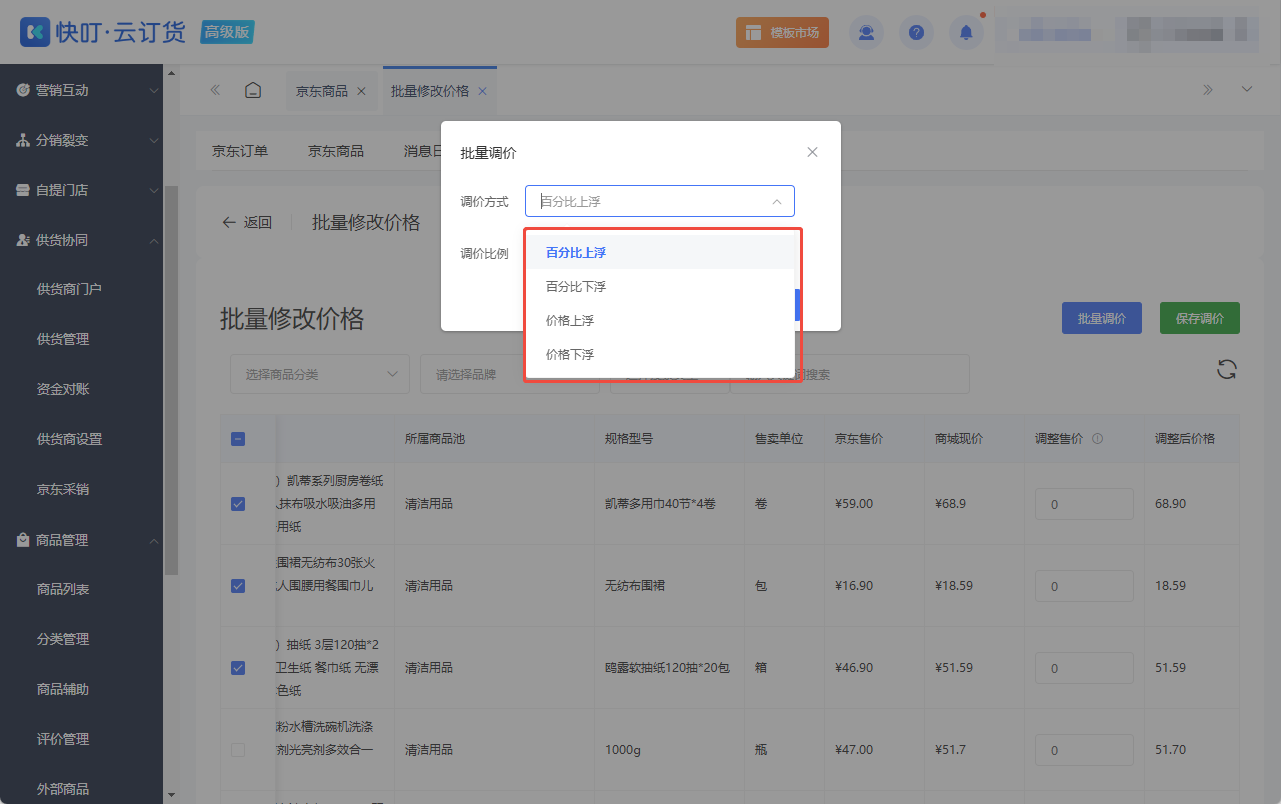This screenshot has height=804, width=1281.
Task: Click the 京东售价 column header
Action: (x=859, y=438)
